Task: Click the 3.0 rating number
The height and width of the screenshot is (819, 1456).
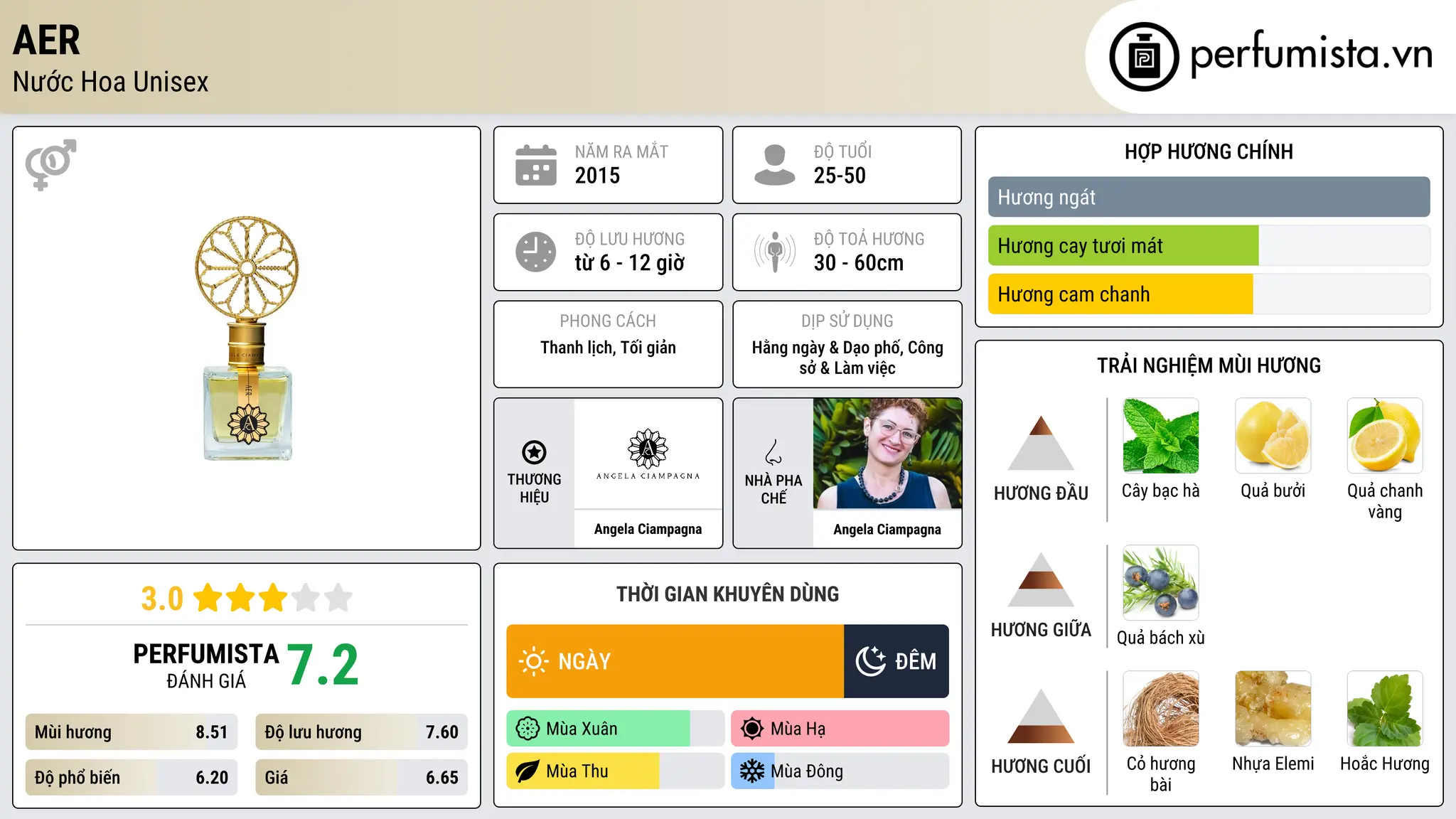Action: (162, 599)
